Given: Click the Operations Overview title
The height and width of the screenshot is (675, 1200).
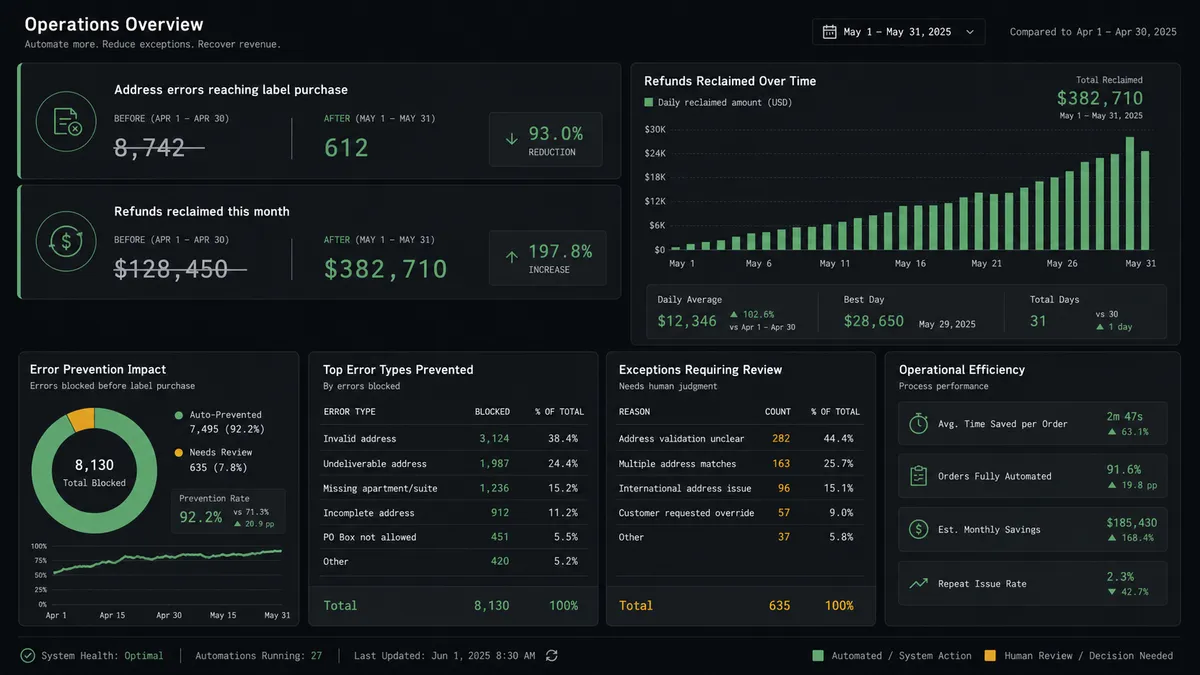Looking at the screenshot, I should point(113,24).
